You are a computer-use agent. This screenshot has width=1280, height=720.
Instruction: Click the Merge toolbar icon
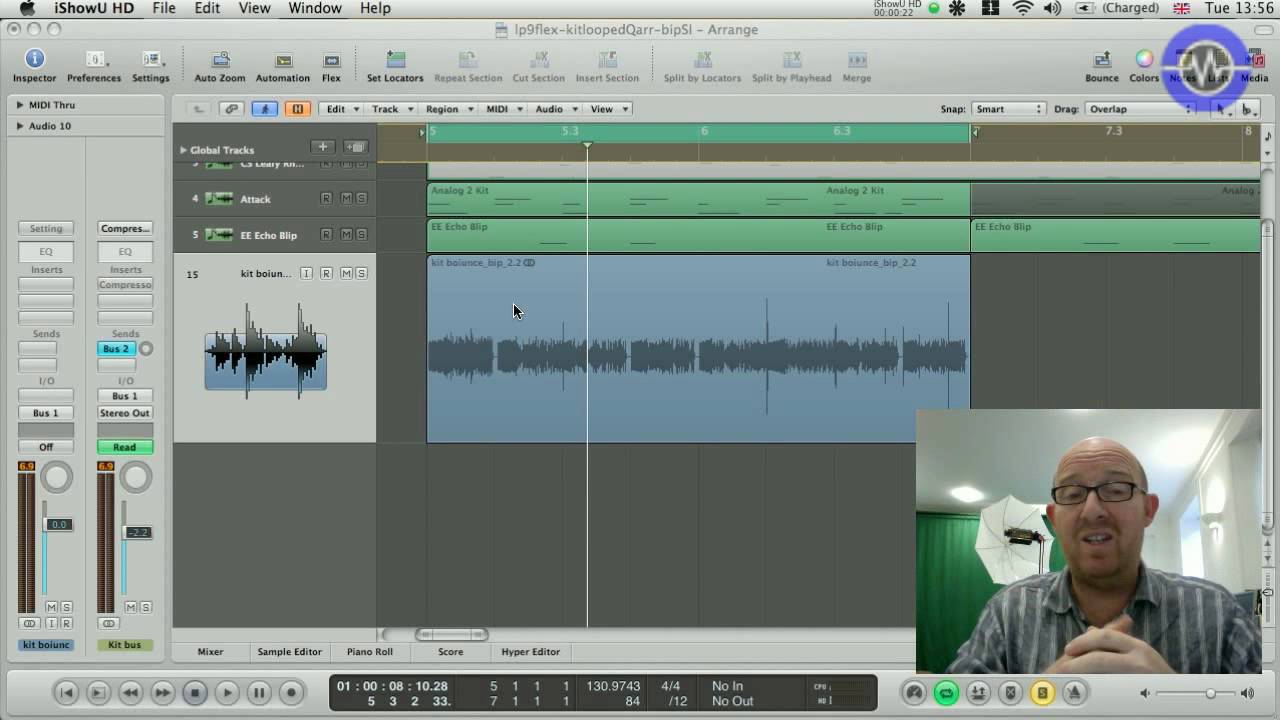857,59
